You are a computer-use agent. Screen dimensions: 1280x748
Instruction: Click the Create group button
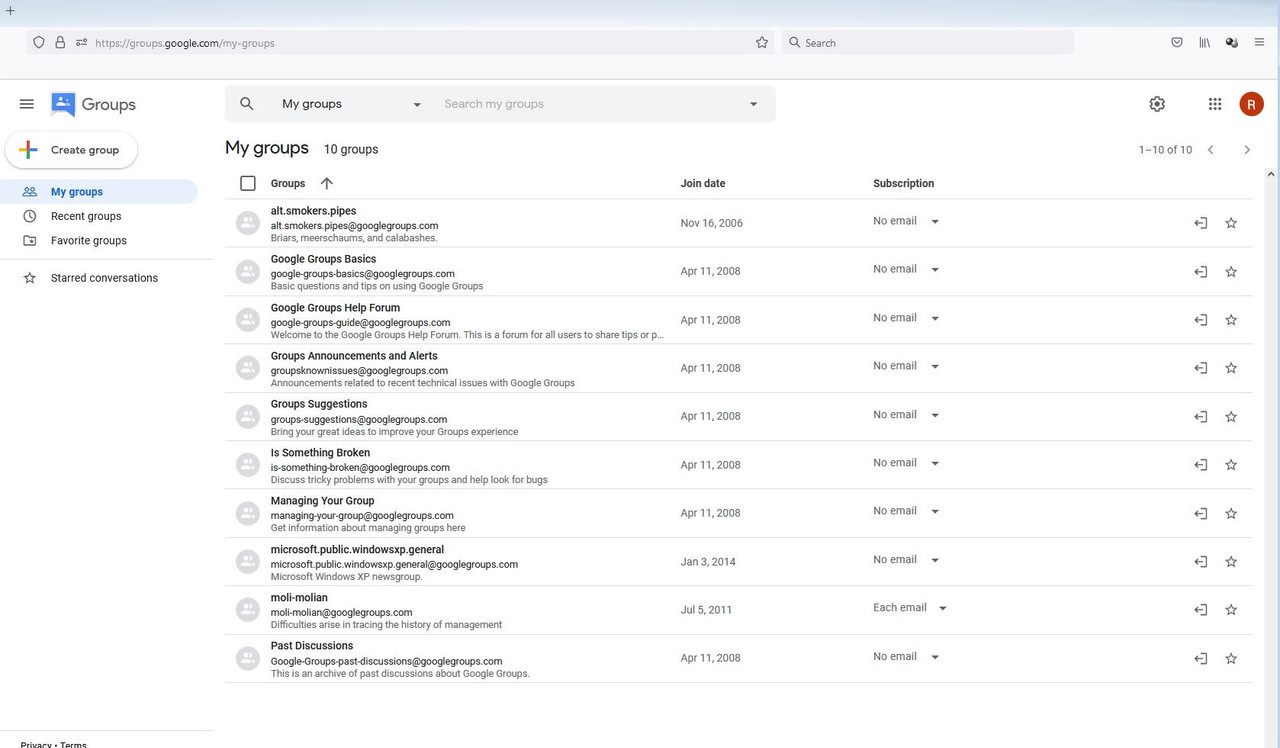72,150
